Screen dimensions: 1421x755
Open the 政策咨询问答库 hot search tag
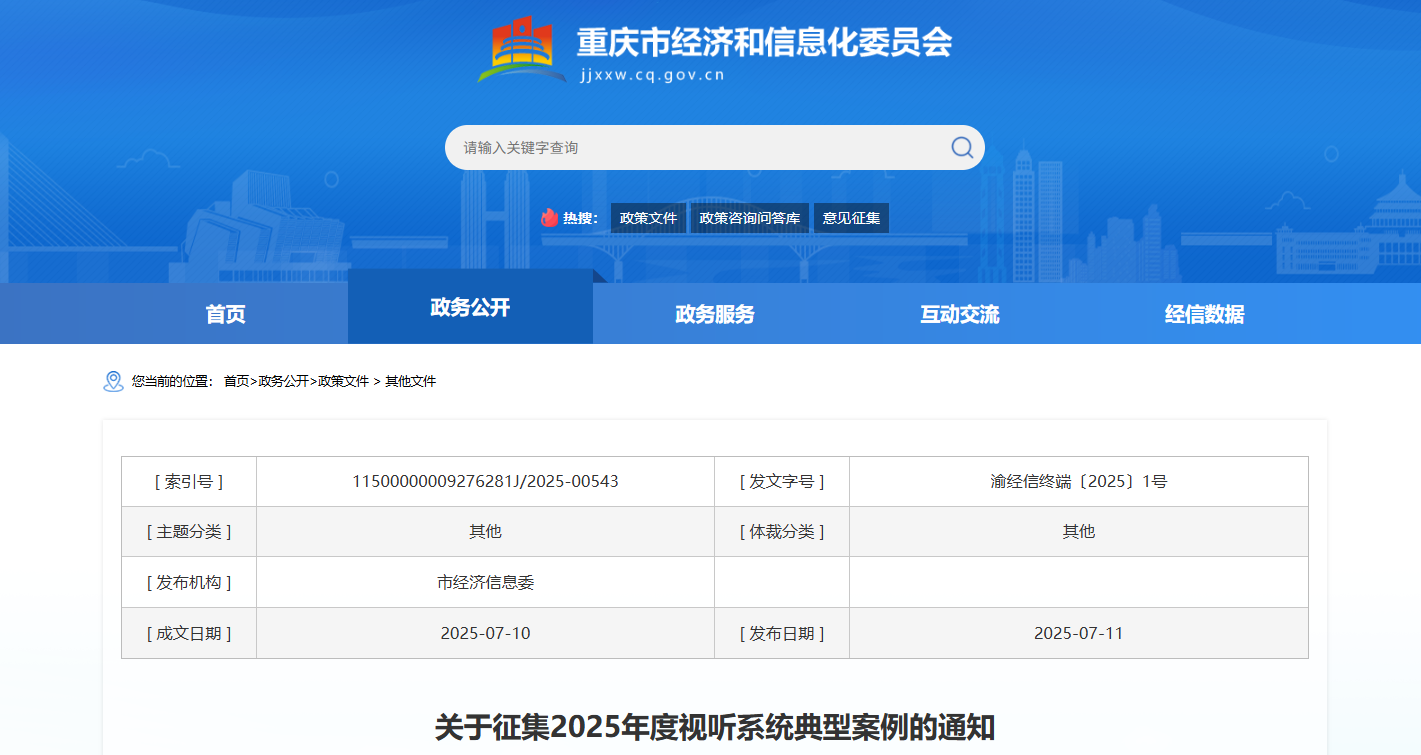point(749,218)
